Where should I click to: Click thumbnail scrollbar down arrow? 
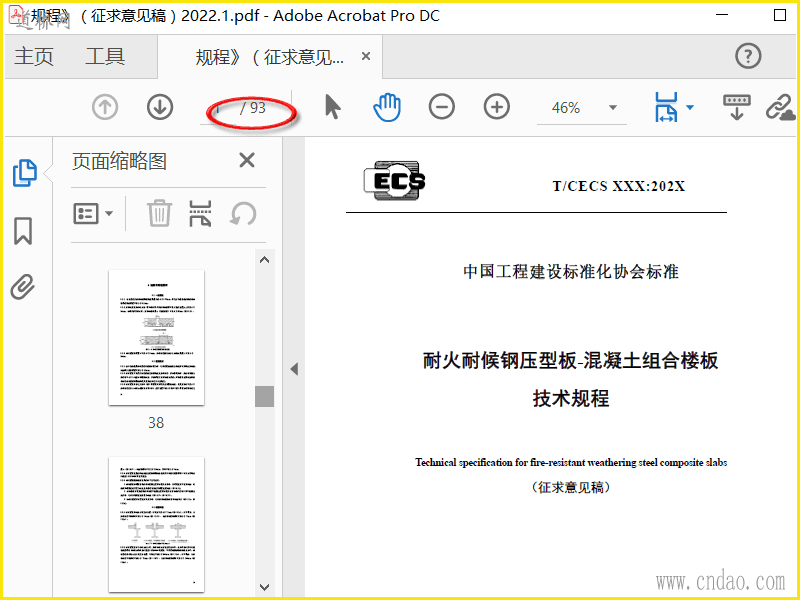click(264, 587)
